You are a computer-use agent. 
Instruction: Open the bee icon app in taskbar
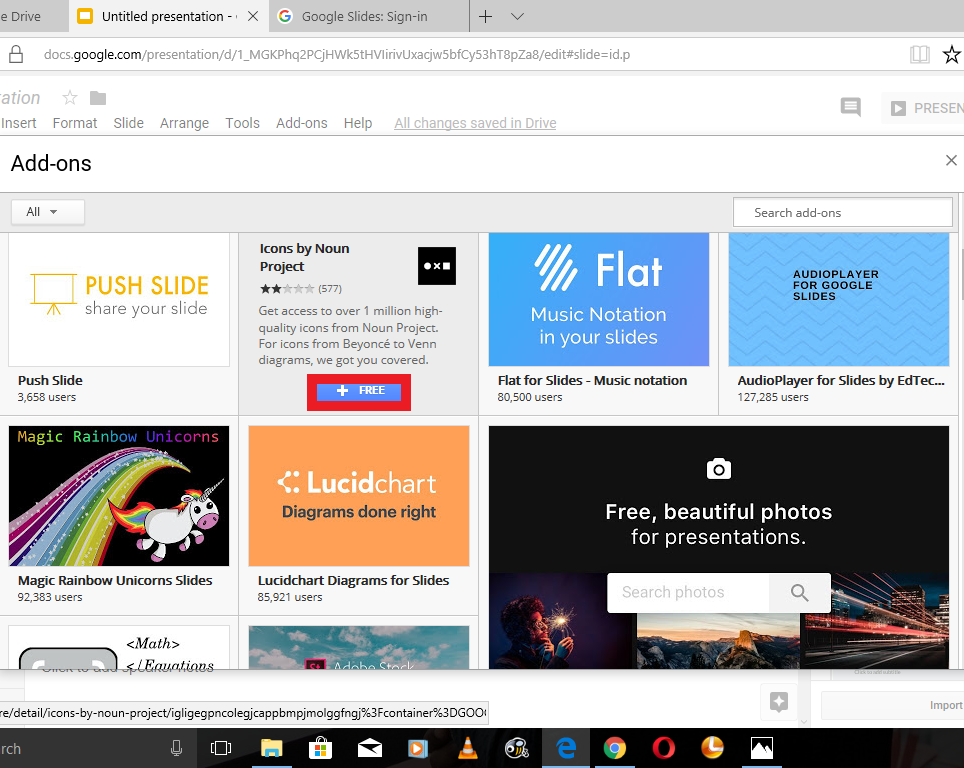[x=516, y=748]
